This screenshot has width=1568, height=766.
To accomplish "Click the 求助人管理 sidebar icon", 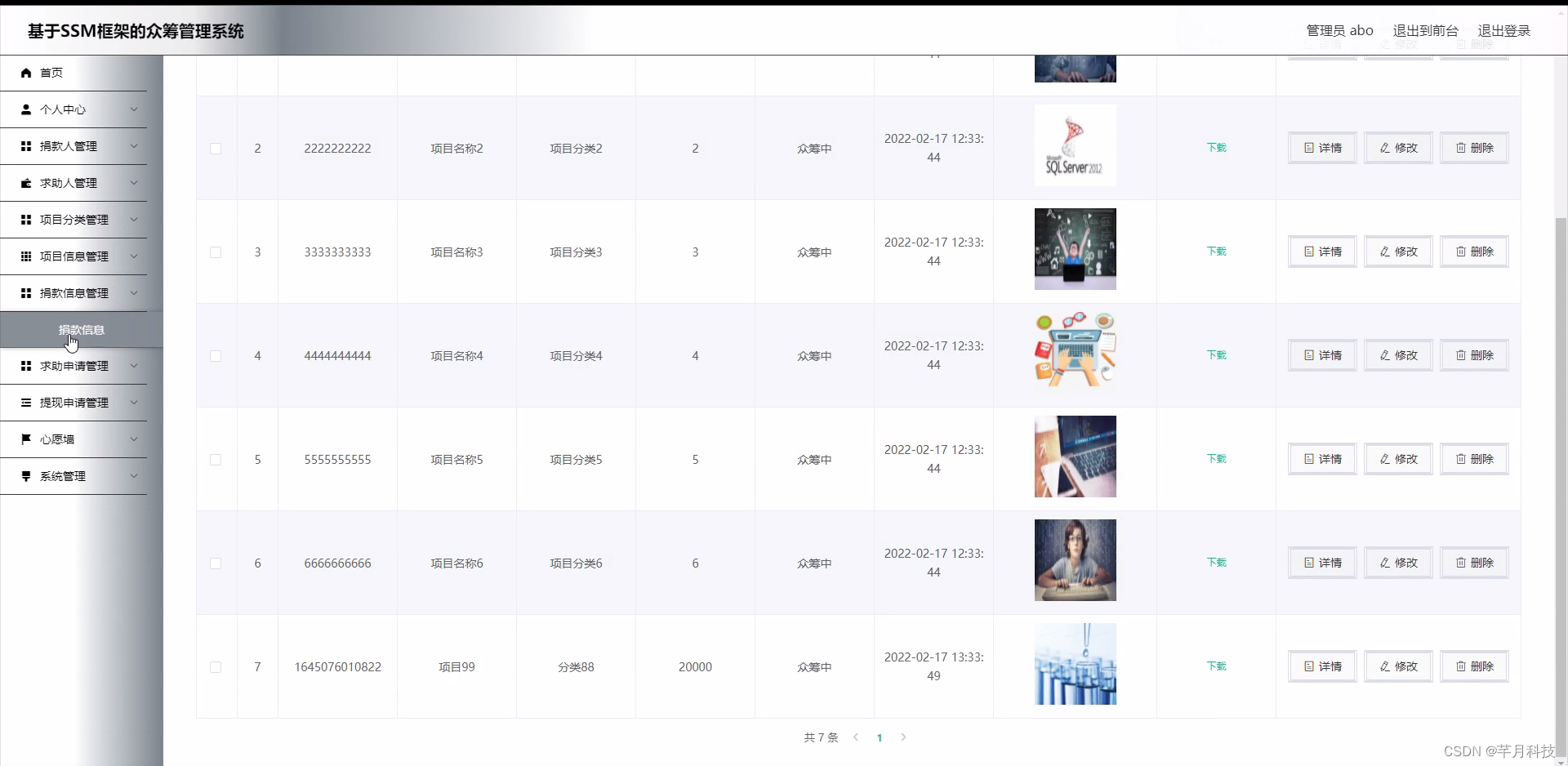I will (25, 183).
